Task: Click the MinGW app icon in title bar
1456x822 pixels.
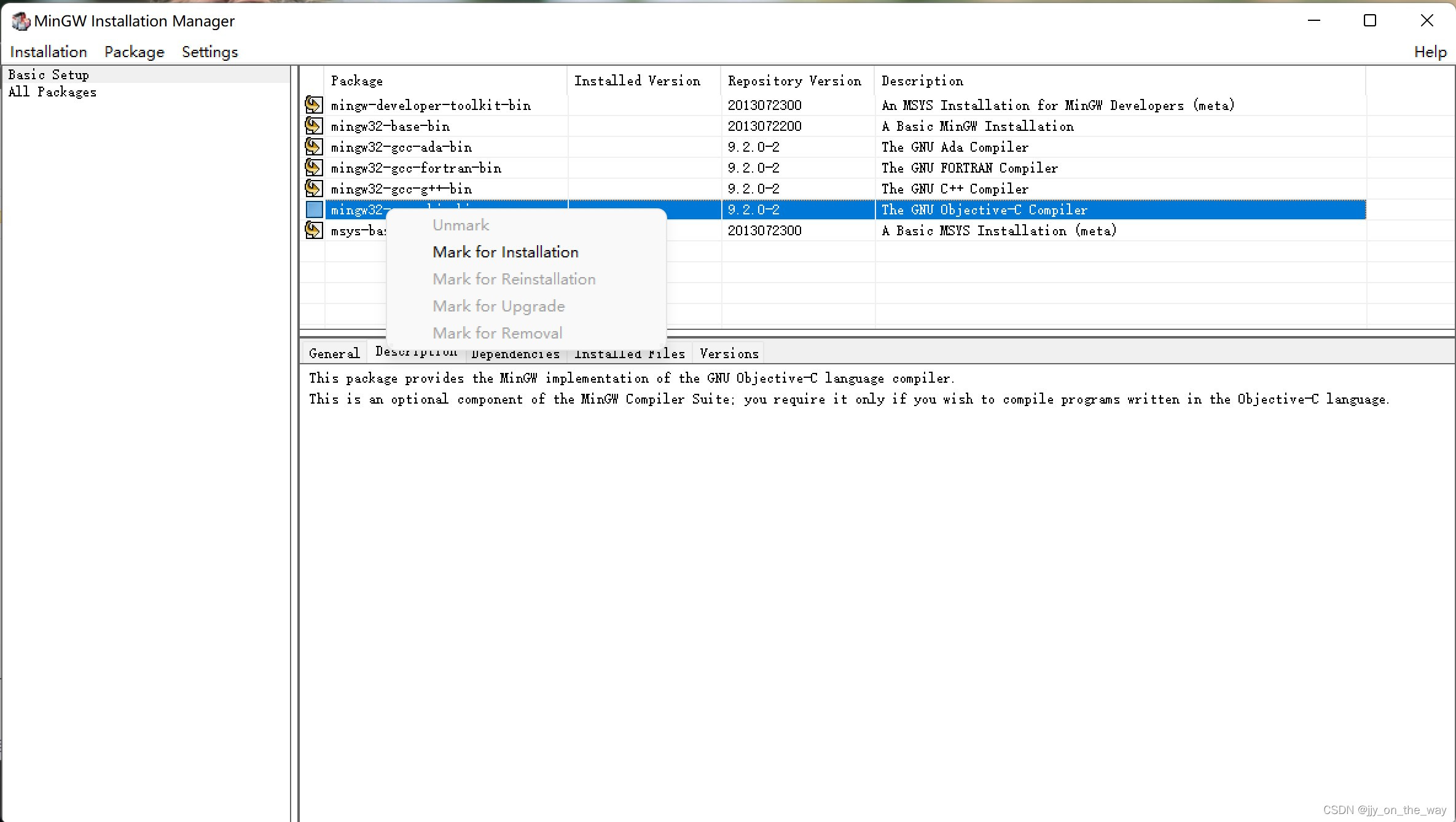Action: tap(20, 22)
